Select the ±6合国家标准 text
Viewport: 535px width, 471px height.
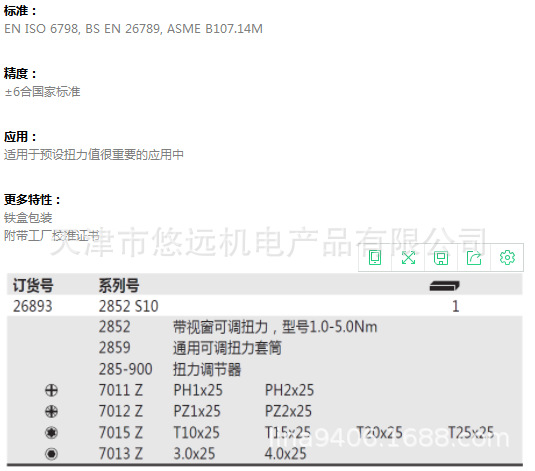click(x=43, y=92)
